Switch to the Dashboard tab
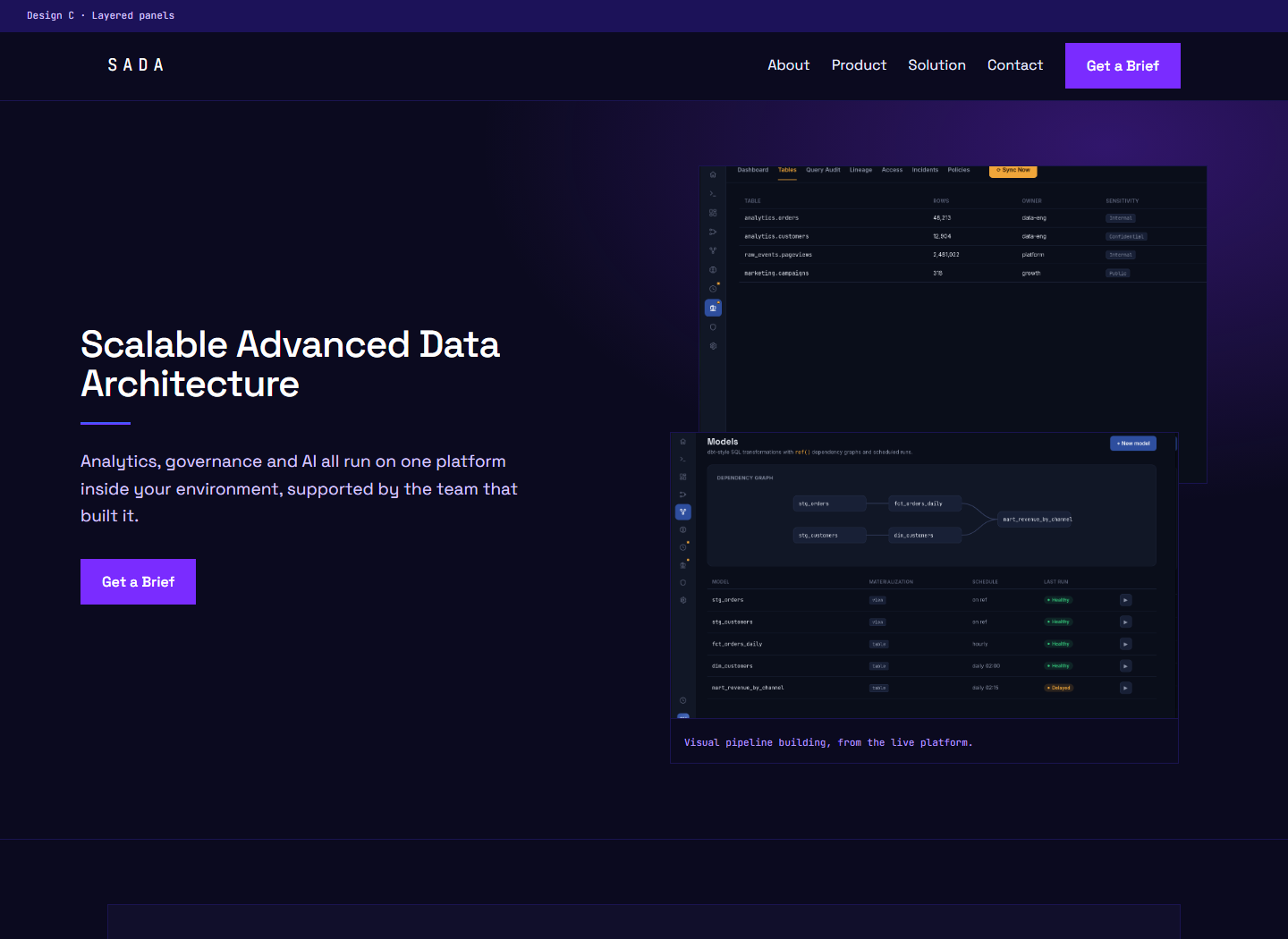This screenshot has height=939, width=1288. [x=753, y=170]
